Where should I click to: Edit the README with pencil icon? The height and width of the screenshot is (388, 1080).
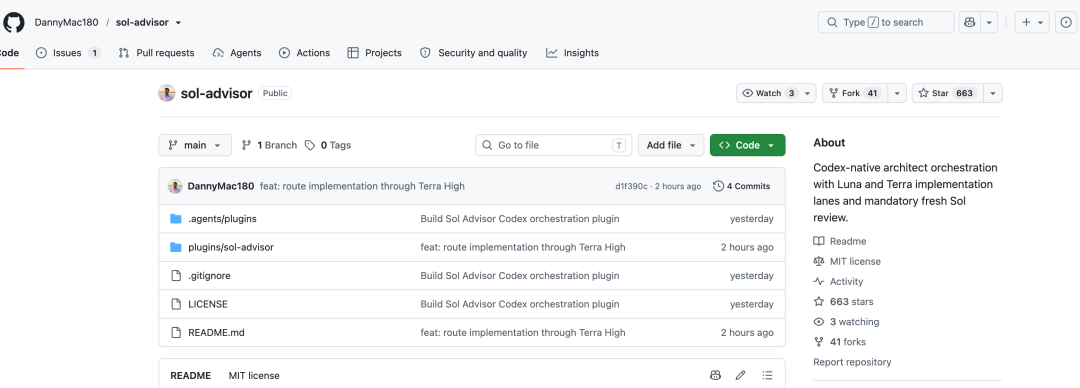[x=740, y=376]
